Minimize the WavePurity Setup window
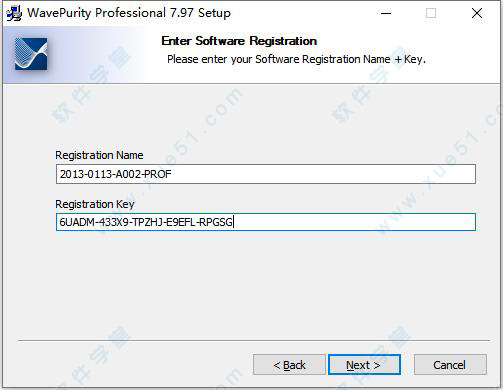The image size is (503, 390). pos(386,13)
